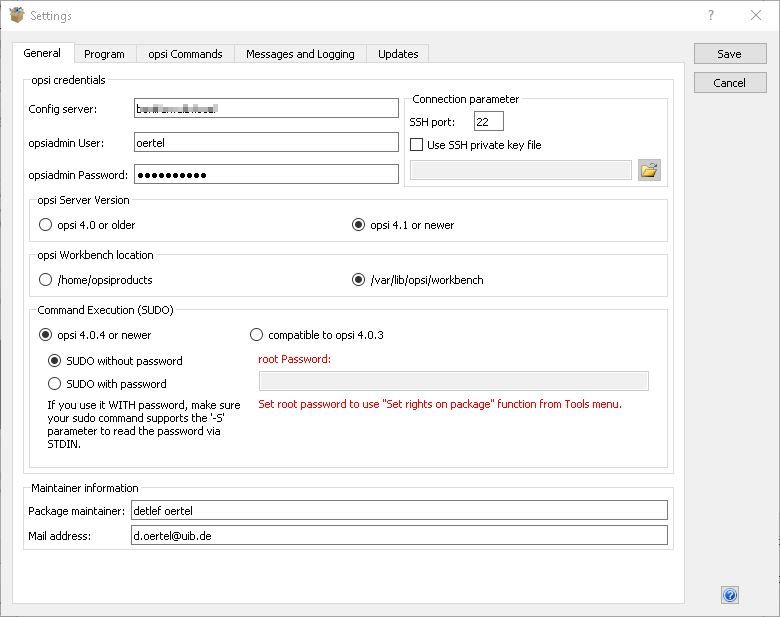The image size is (780, 617).
Task: Click the SSH private key file path field
Action: pyautogui.click(x=521, y=170)
